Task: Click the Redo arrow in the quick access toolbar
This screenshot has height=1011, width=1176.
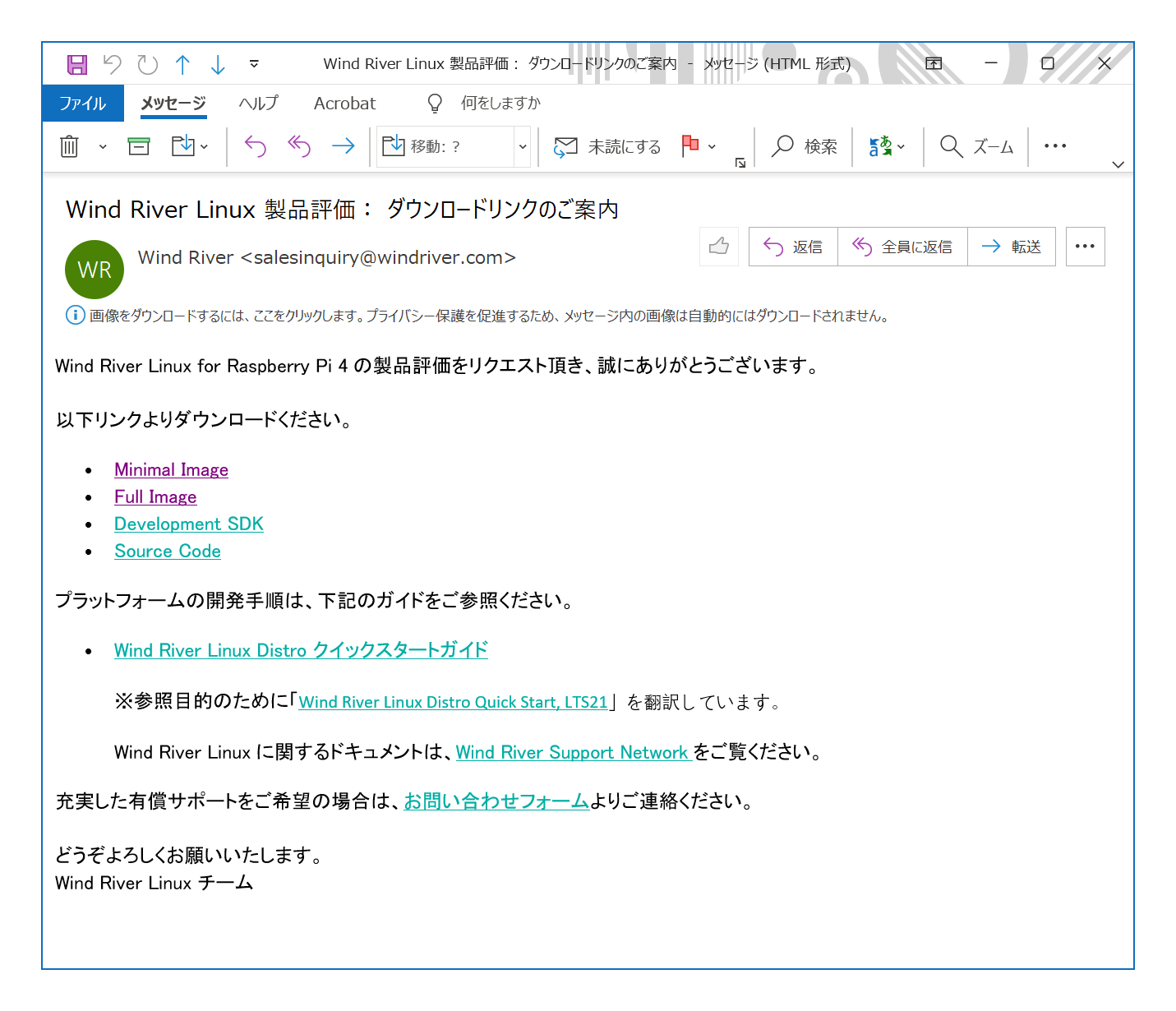Action: [148, 64]
